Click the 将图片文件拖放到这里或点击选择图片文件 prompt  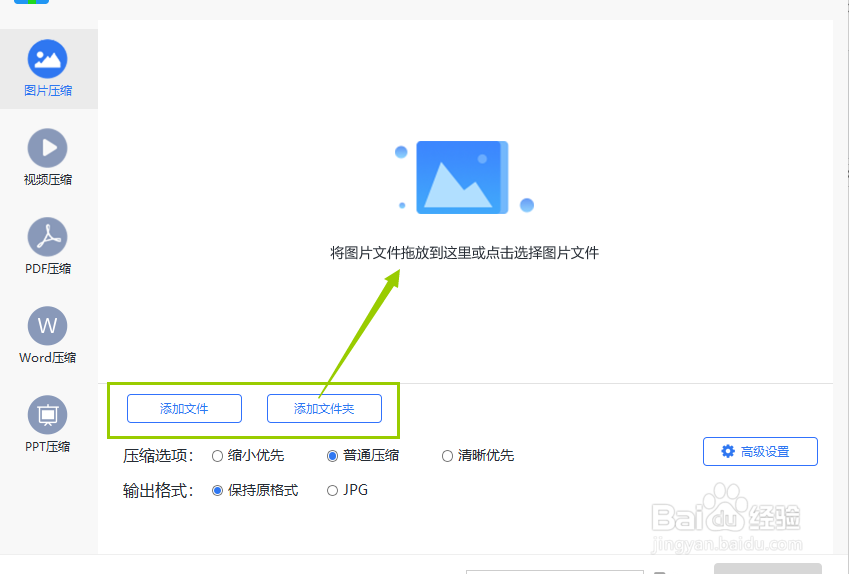click(x=465, y=253)
